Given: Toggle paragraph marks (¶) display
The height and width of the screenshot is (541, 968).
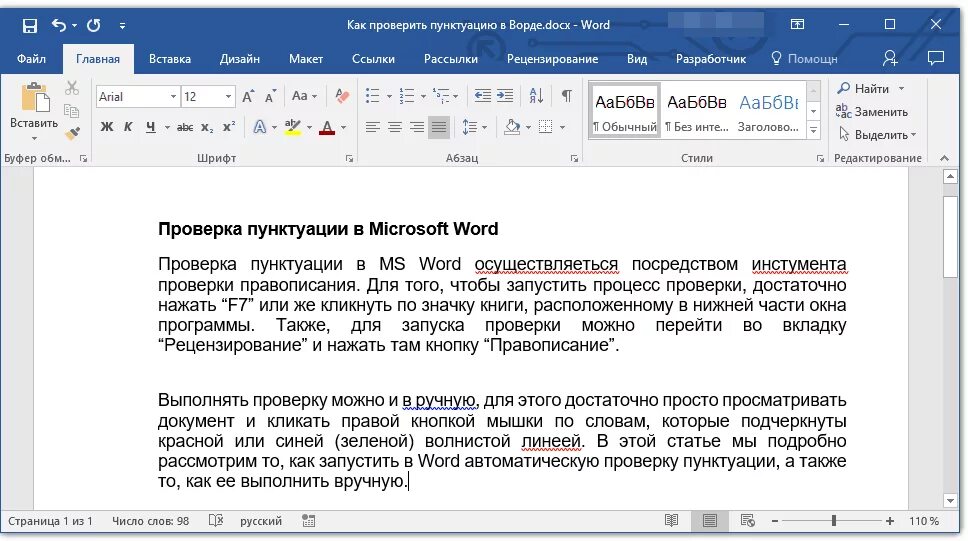Looking at the screenshot, I should [x=566, y=96].
